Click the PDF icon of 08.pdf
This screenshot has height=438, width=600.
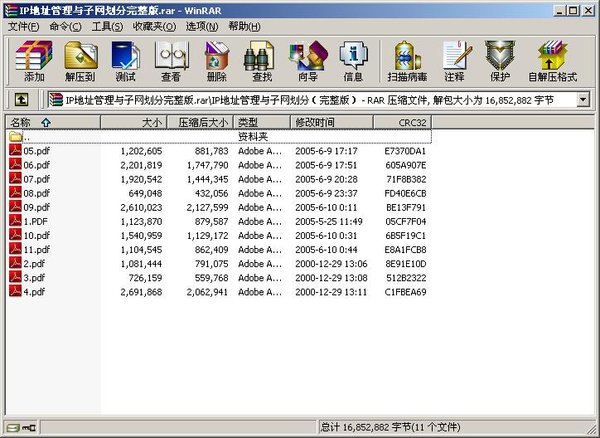(x=15, y=193)
